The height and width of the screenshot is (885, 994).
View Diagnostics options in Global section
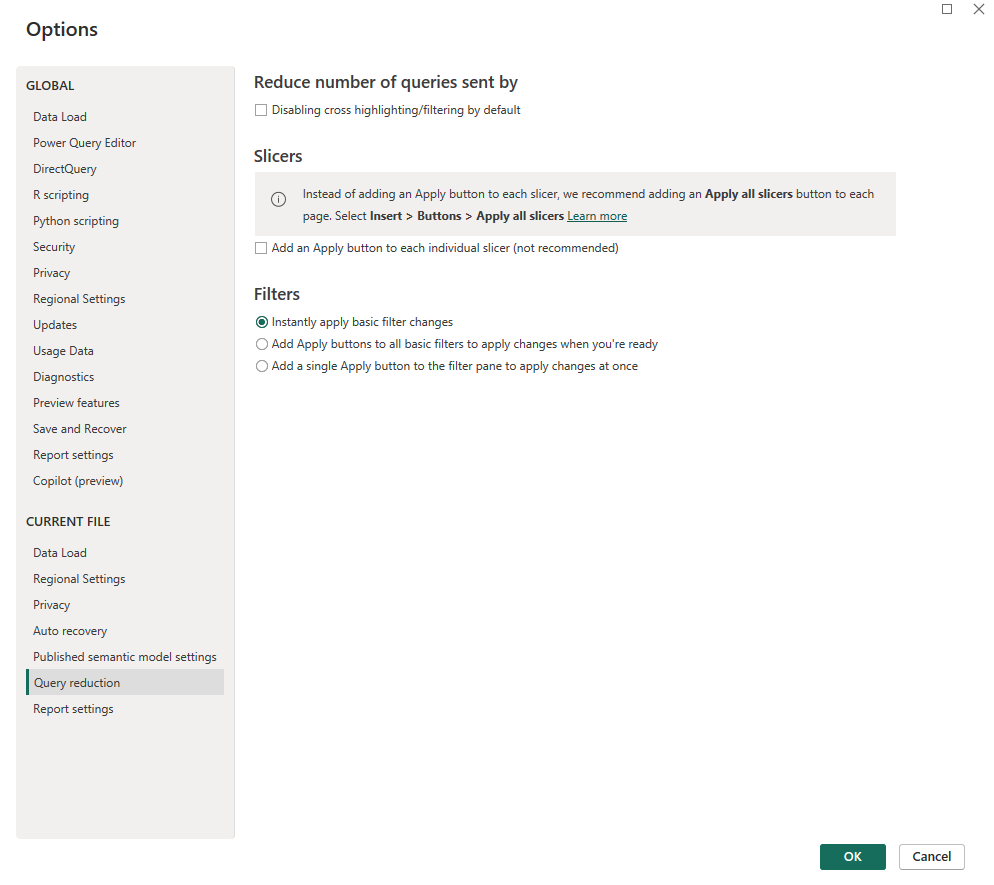(x=63, y=376)
